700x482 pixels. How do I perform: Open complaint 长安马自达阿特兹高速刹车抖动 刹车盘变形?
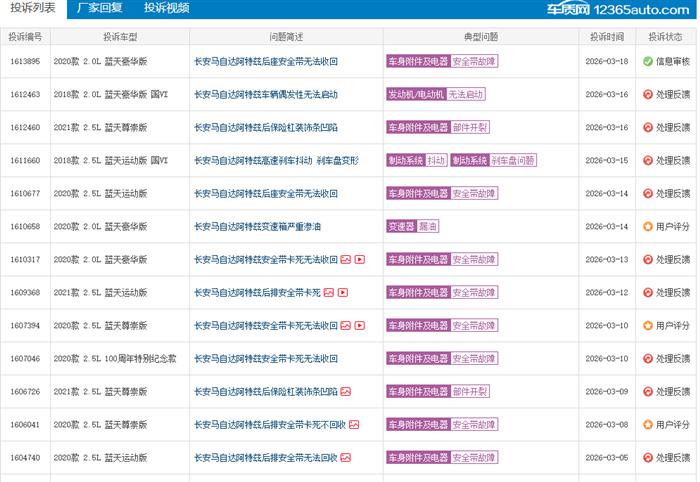point(275,160)
